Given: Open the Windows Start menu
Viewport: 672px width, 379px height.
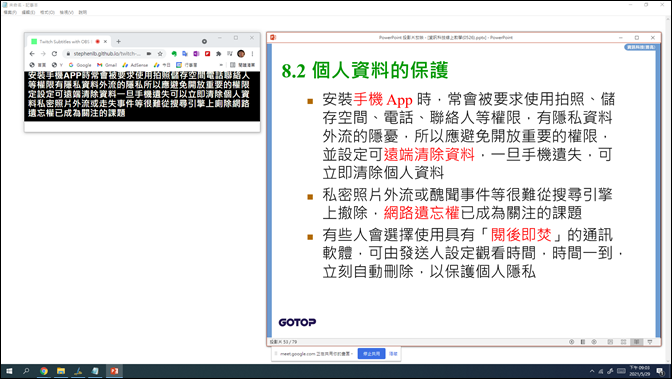Looking at the screenshot, I should coord(9,371).
